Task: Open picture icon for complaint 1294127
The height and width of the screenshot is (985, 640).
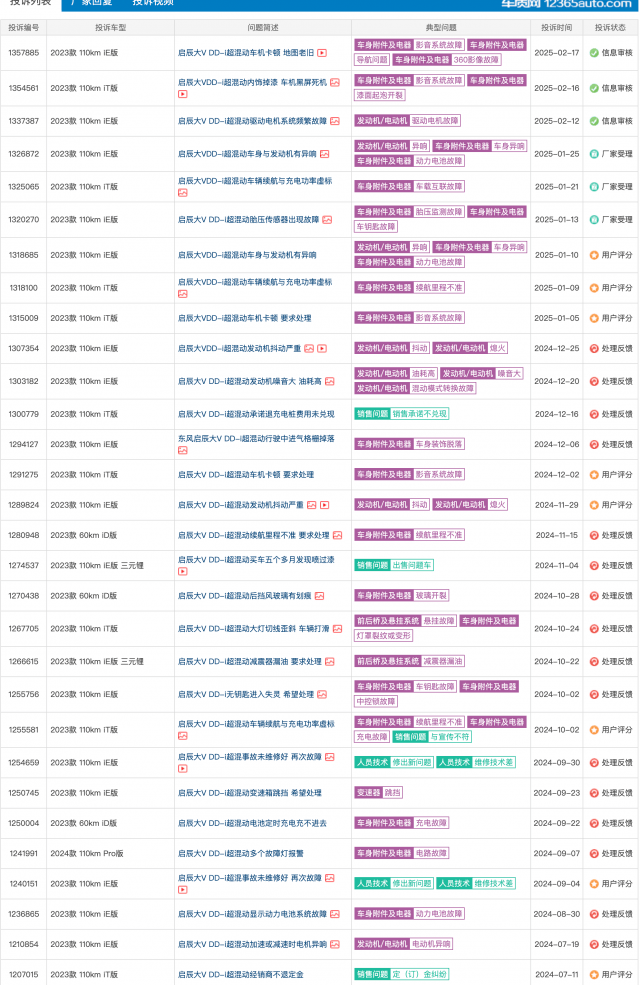Action: [x=183, y=450]
